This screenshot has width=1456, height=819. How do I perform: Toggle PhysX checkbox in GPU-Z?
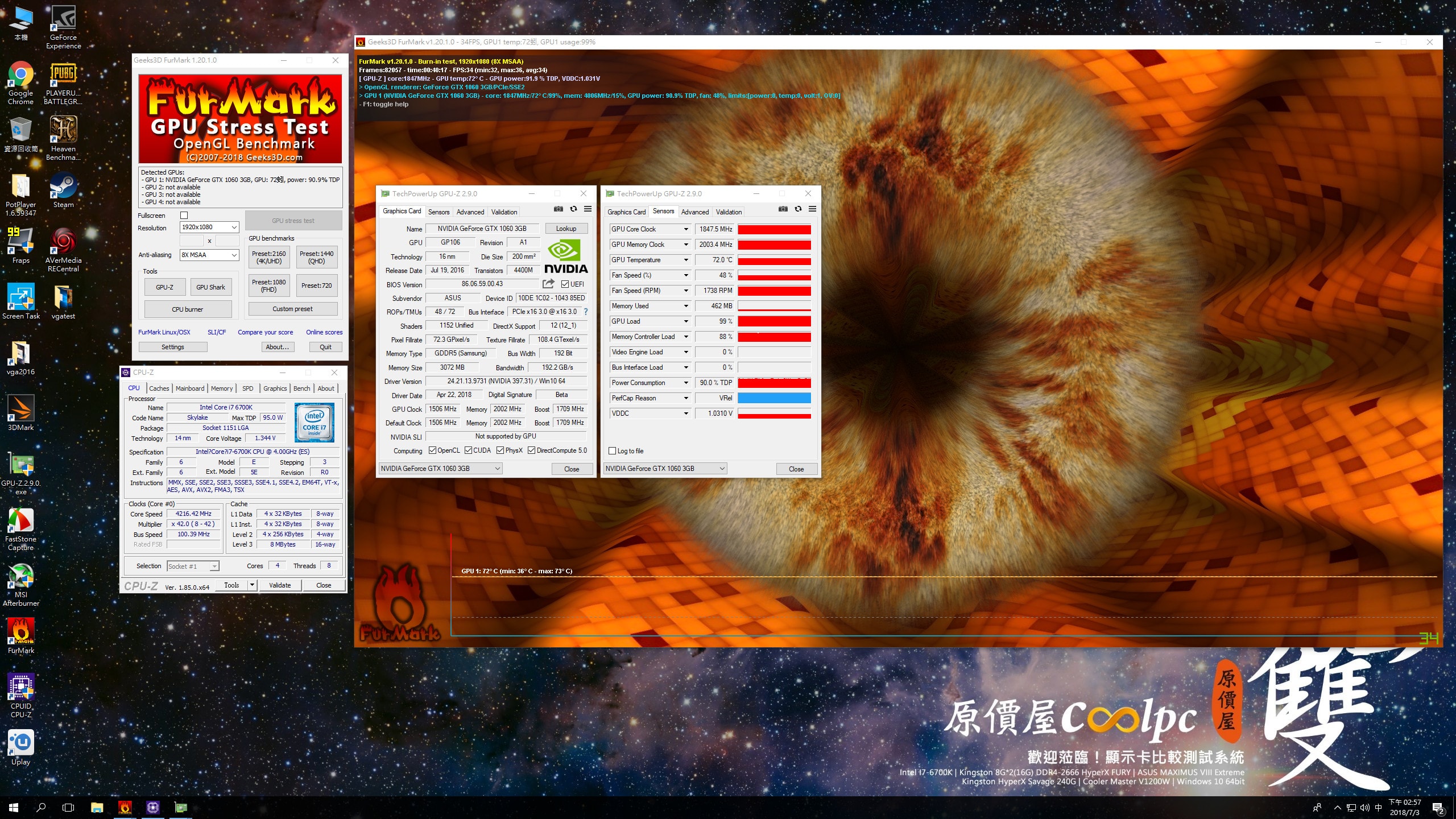pos(500,450)
